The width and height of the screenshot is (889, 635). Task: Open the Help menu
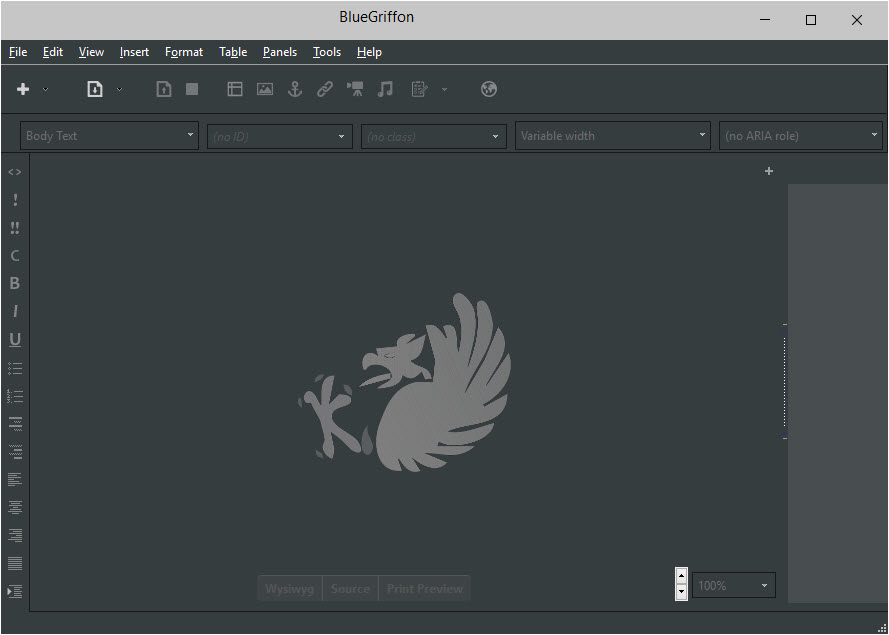[x=369, y=52]
